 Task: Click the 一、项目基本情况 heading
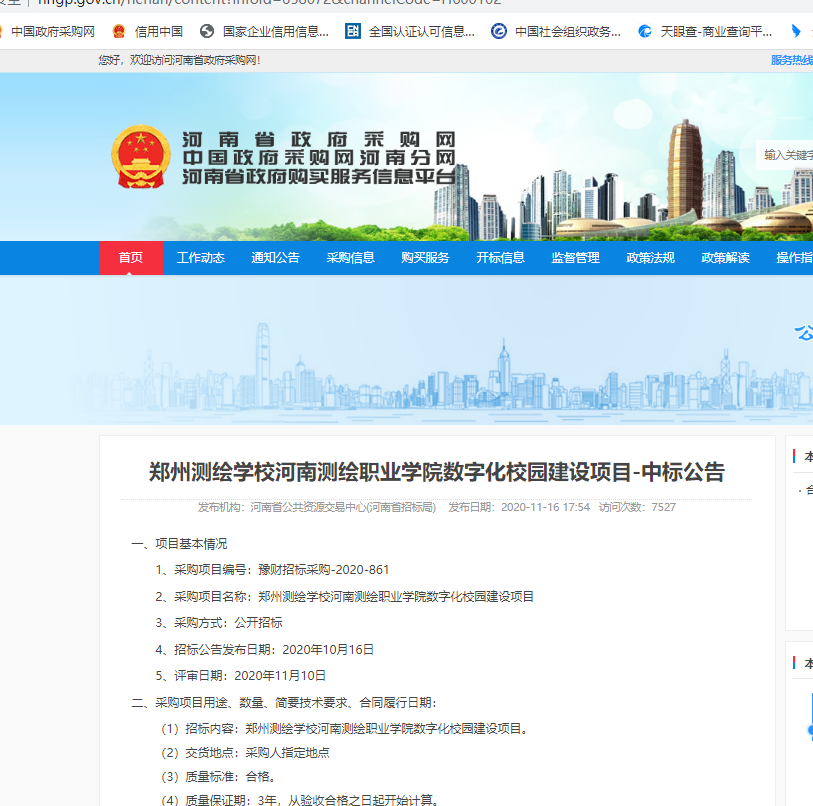[x=179, y=544]
